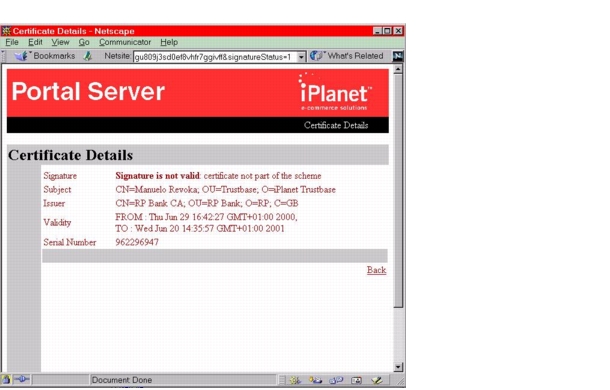Click the scrollbar down arrow

398,367
